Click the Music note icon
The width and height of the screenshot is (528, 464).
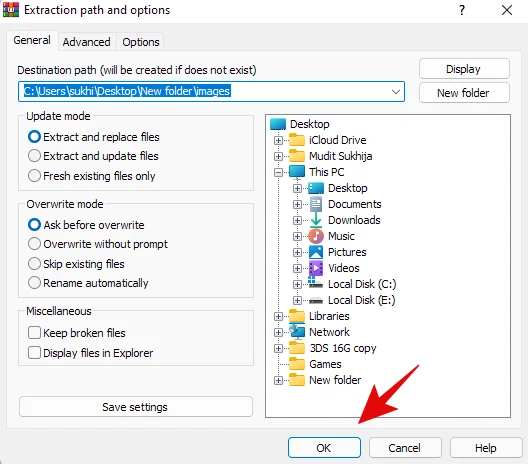[x=316, y=236]
